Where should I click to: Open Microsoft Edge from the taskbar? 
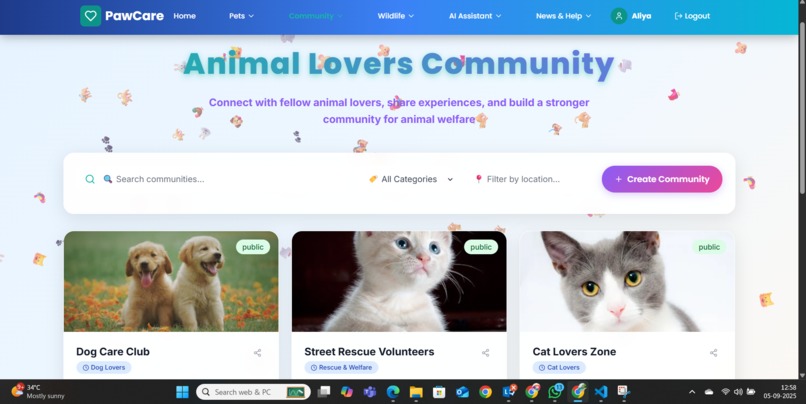pyautogui.click(x=393, y=392)
